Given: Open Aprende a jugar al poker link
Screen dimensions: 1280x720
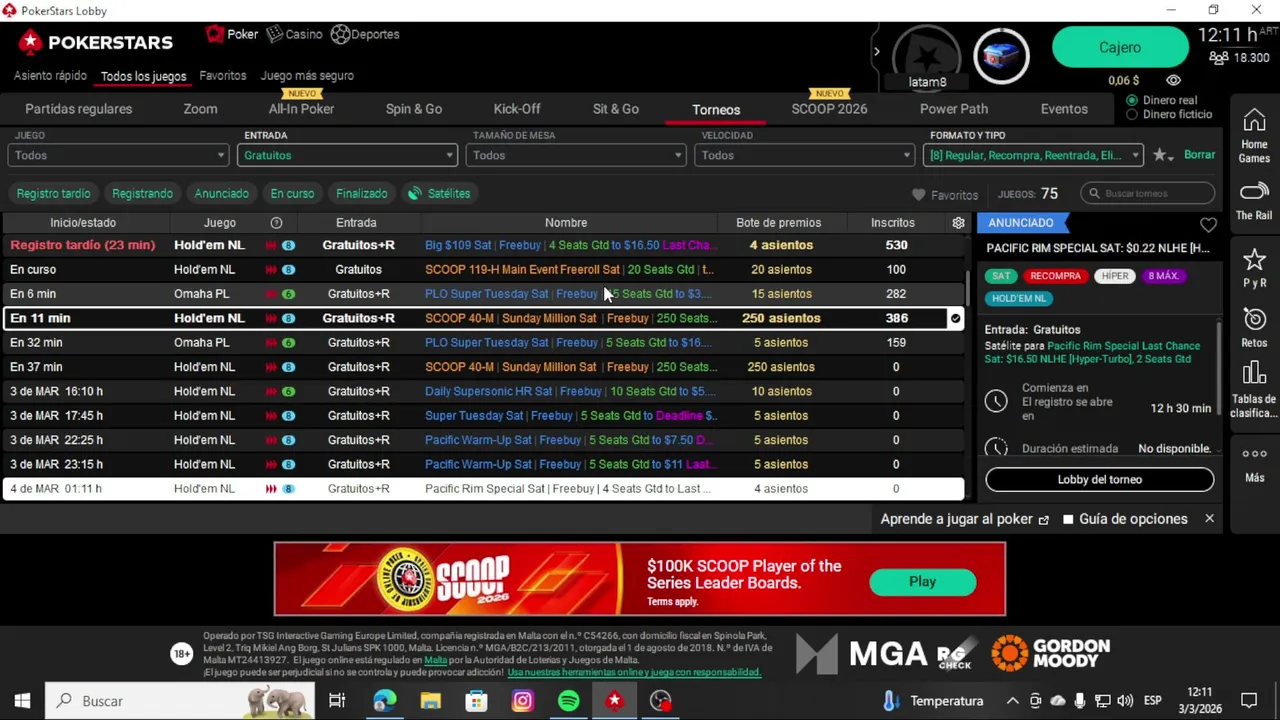Looking at the screenshot, I should [964, 519].
